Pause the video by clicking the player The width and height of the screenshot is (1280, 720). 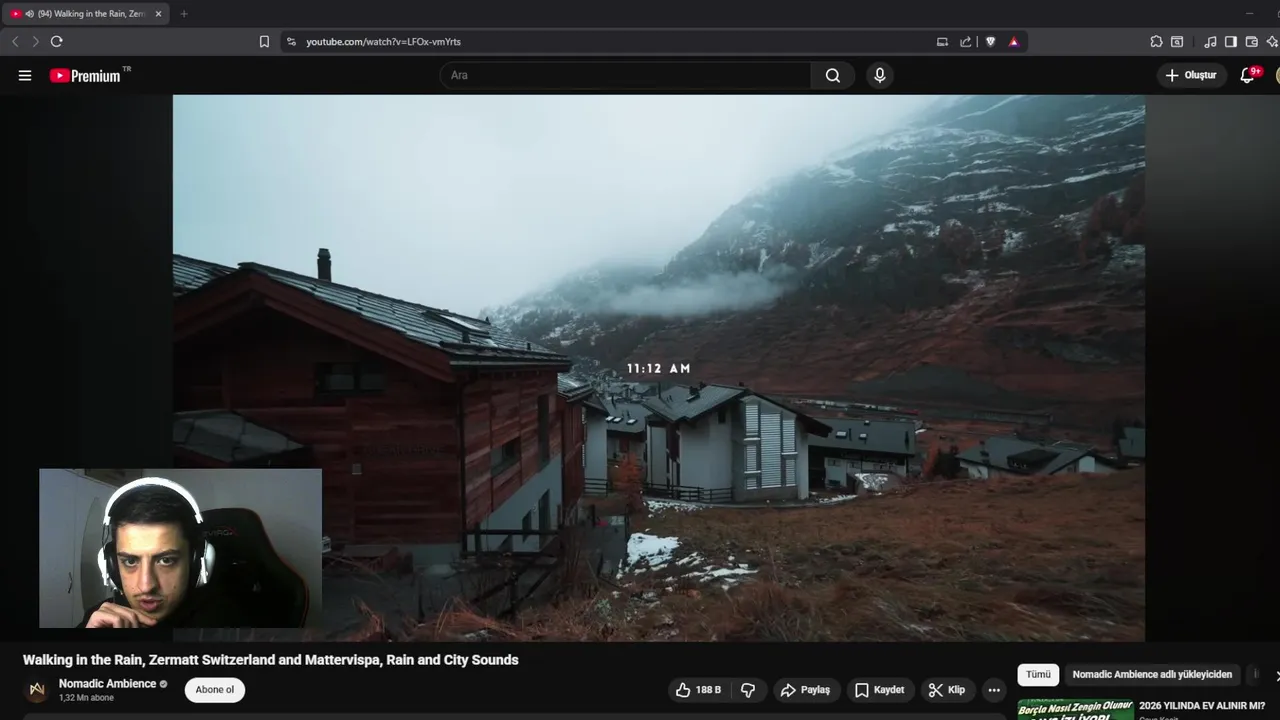point(659,368)
